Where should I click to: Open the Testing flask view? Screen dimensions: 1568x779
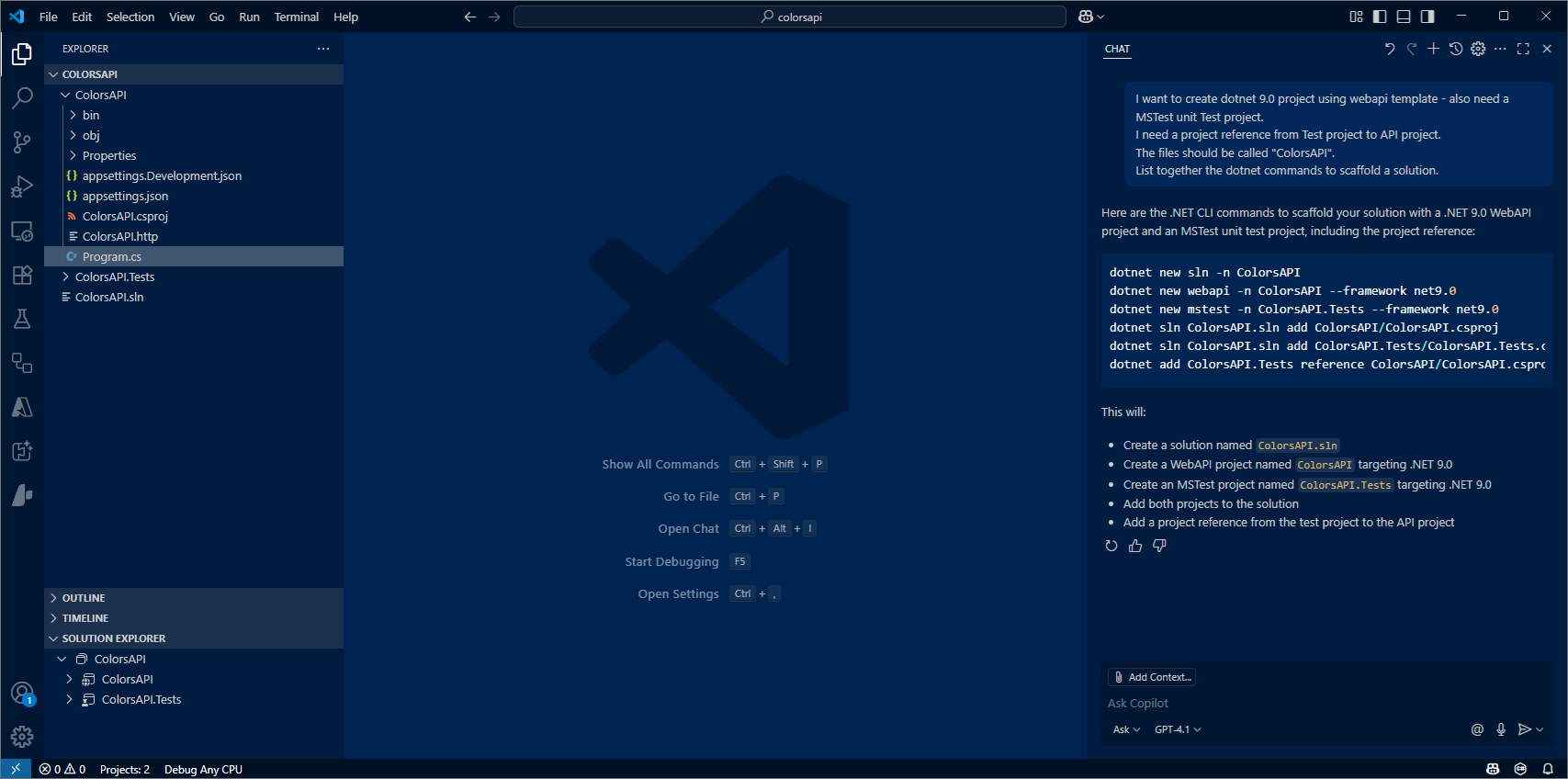tap(22, 319)
